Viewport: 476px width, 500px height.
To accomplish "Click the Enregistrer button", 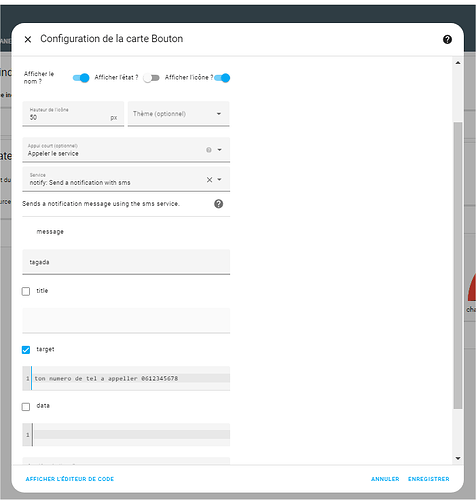I will 429,479.
